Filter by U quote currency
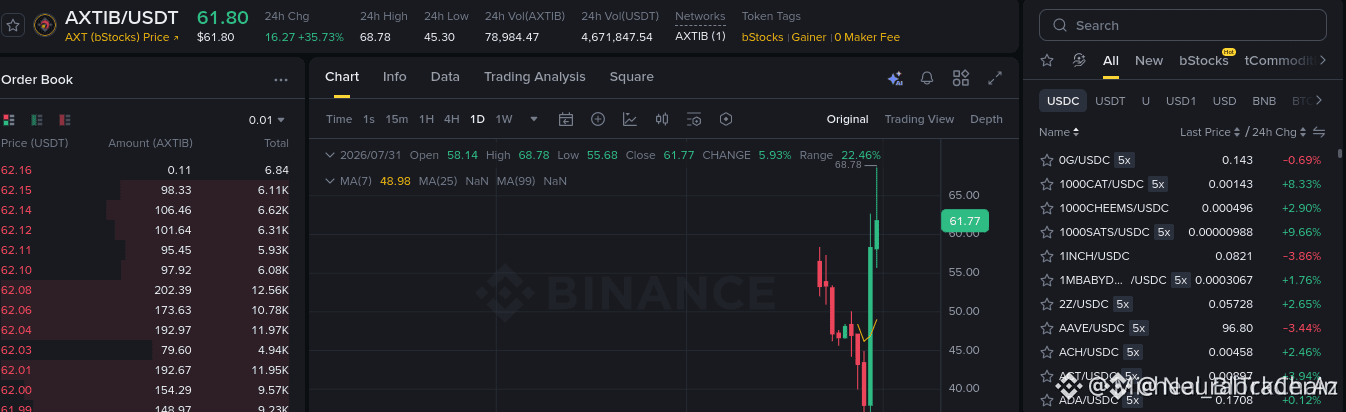 (x=1146, y=101)
